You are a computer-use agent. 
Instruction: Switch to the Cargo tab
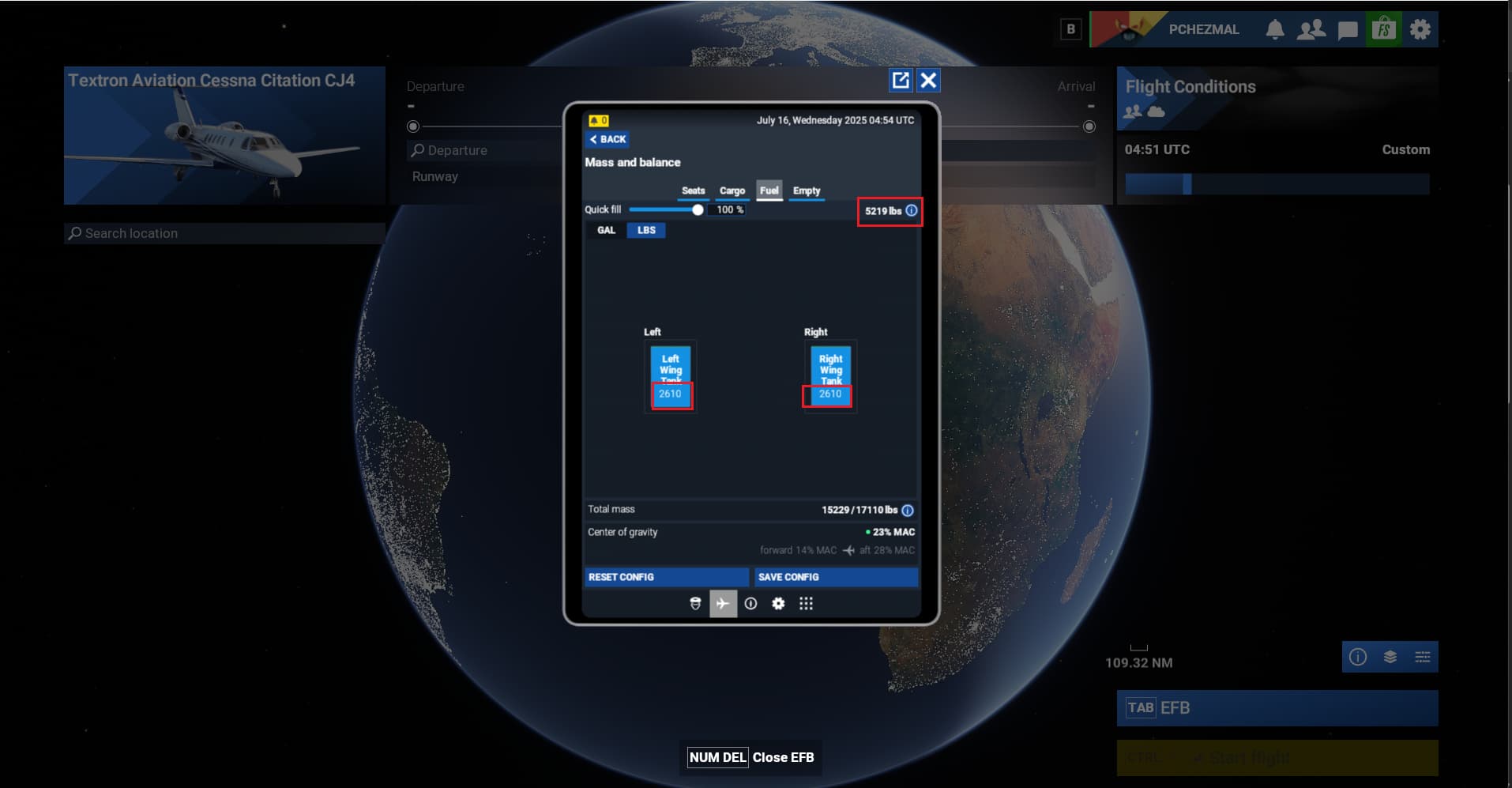[x=732, y=190]
